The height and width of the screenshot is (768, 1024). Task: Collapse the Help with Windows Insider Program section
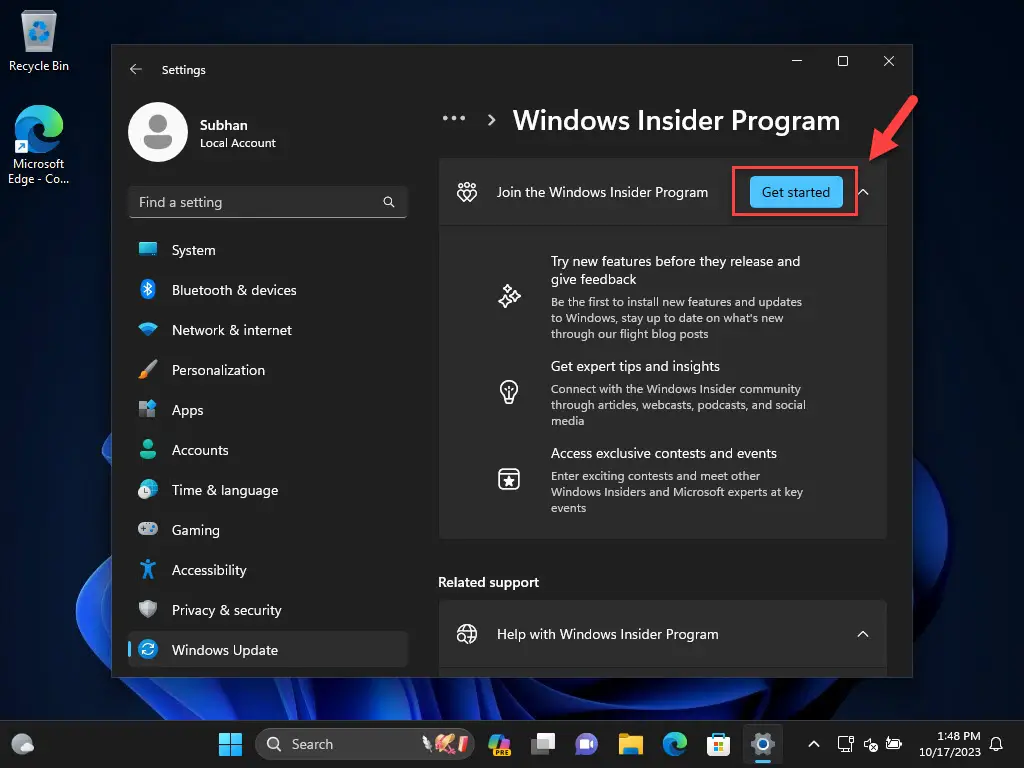[x=863, y=634]
